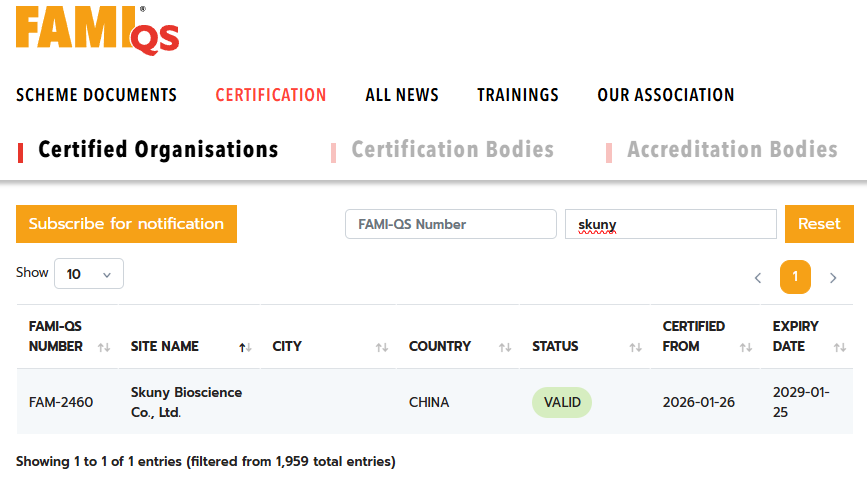Sort by Expiry Date column arrows
Image resolution: width=867 pixels, height=490 pixels.
(839, 347)
